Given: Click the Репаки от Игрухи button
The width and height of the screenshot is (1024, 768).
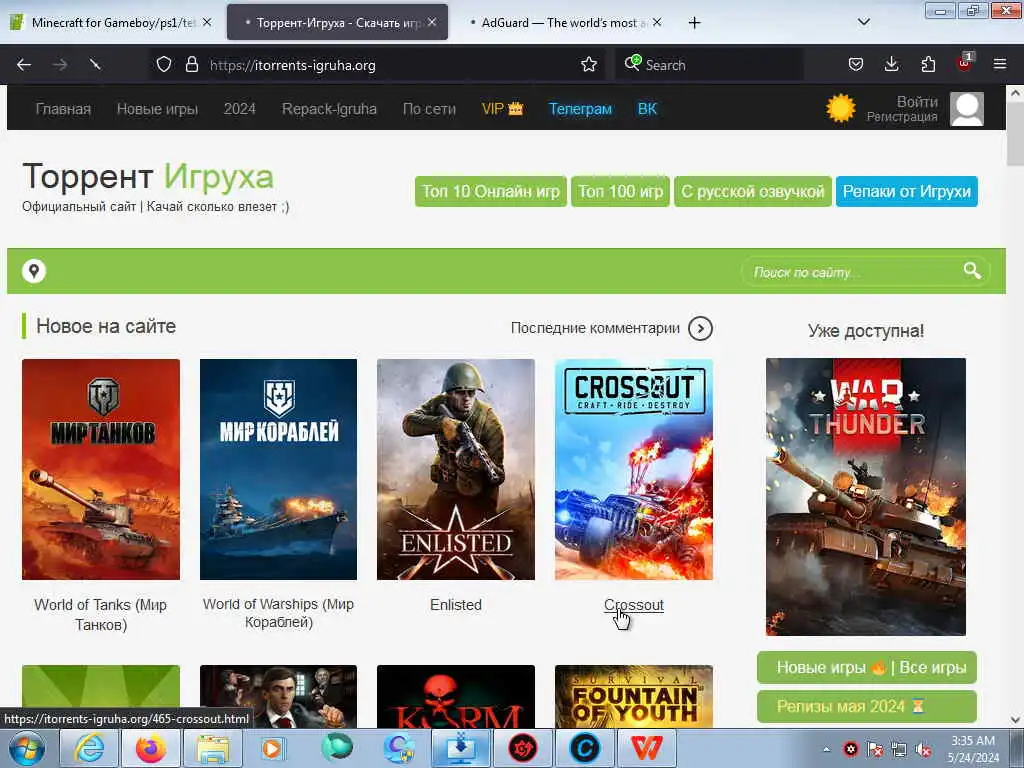Looking at the screenshot, I should click(906, 191).
